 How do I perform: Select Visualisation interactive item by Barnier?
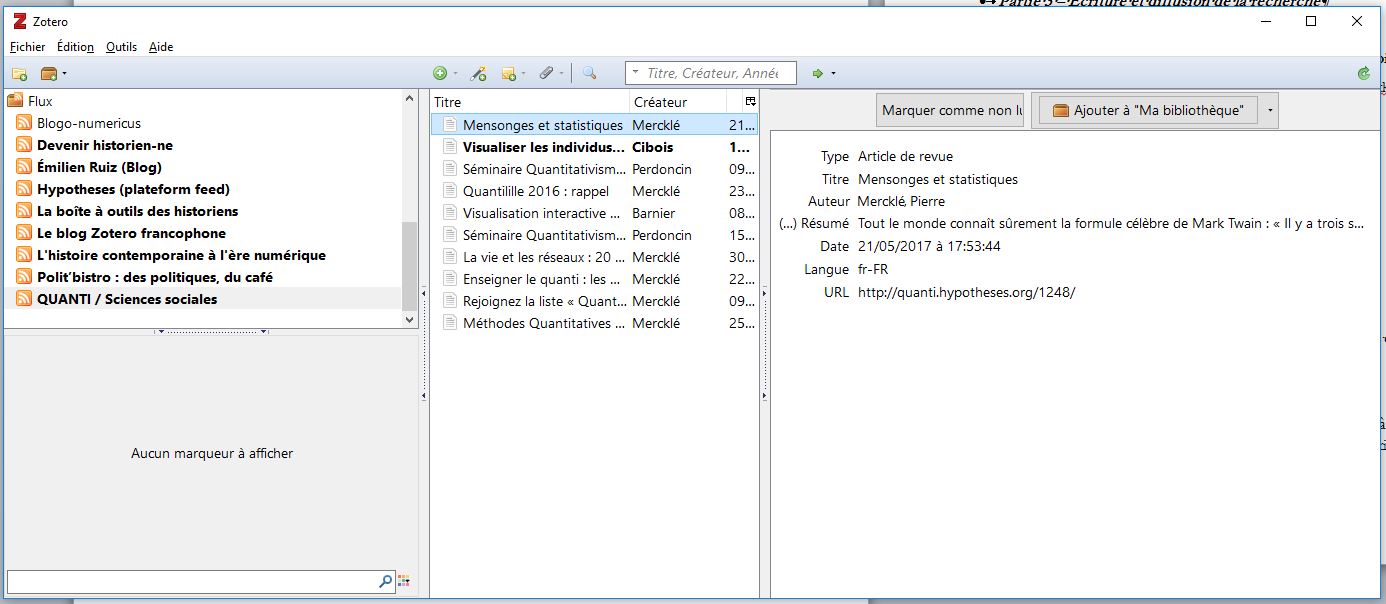pyautogui.click(x=594, y=213)
